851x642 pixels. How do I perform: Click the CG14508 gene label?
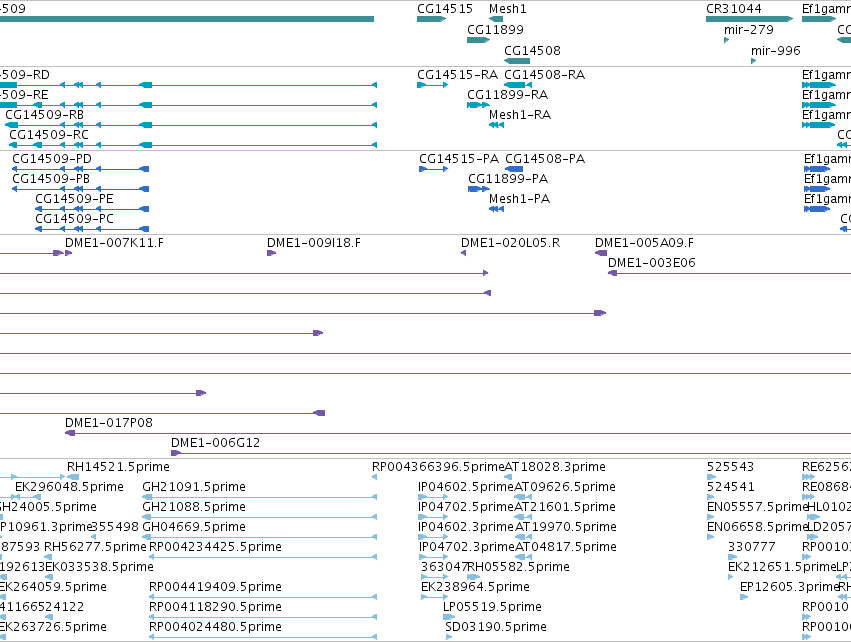(532, 51)
